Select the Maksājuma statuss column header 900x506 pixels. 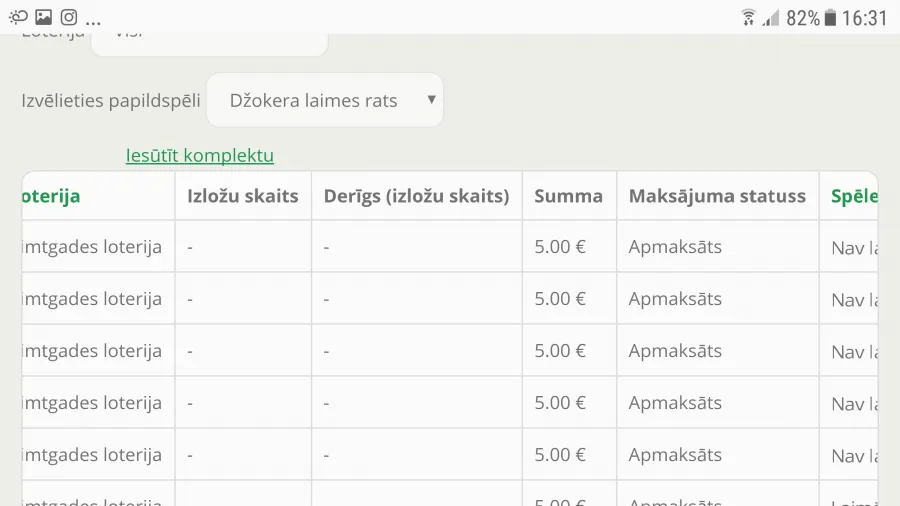pyautogui.click(x=717, y=196)
